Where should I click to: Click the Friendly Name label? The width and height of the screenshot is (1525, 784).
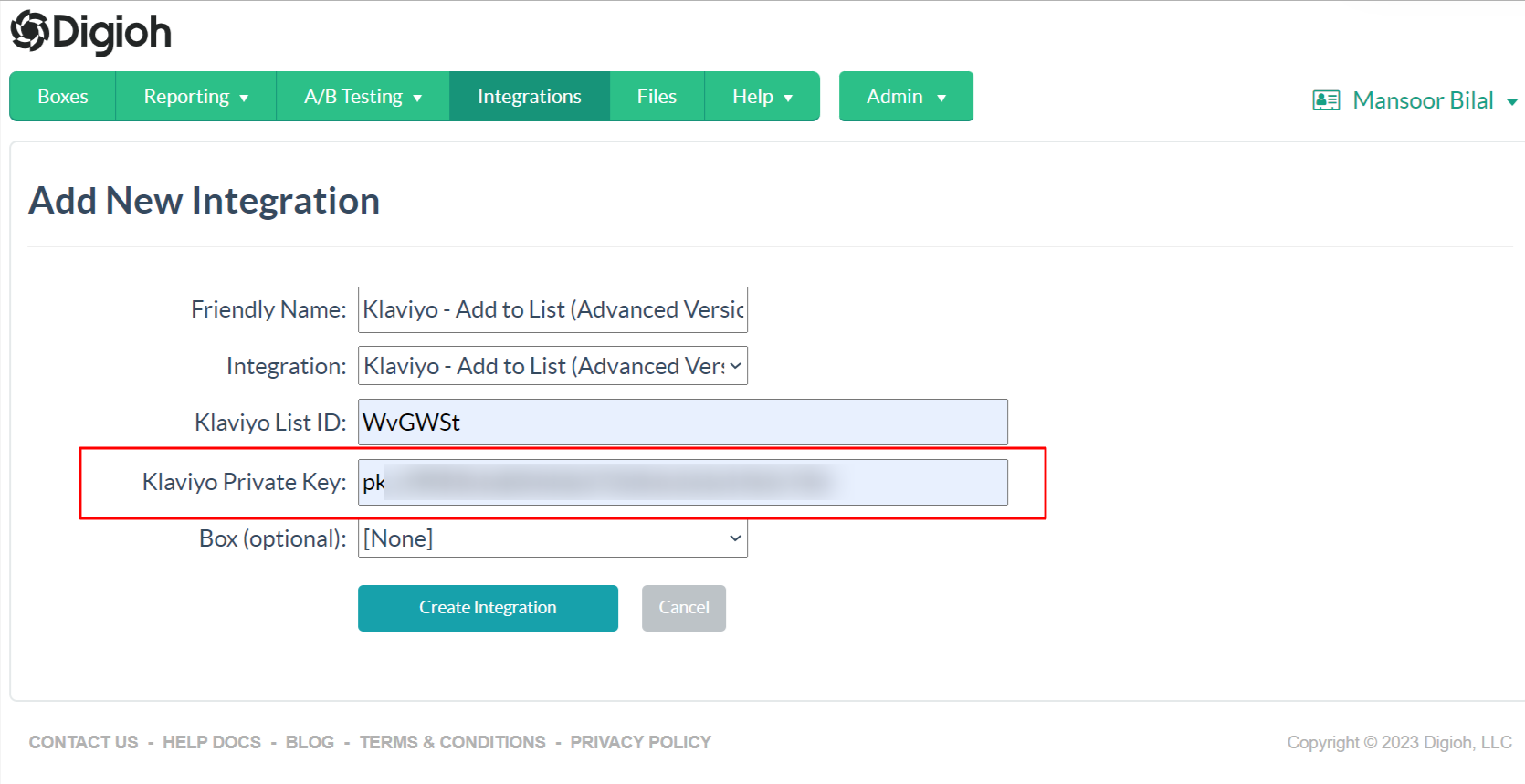[268, 309]
